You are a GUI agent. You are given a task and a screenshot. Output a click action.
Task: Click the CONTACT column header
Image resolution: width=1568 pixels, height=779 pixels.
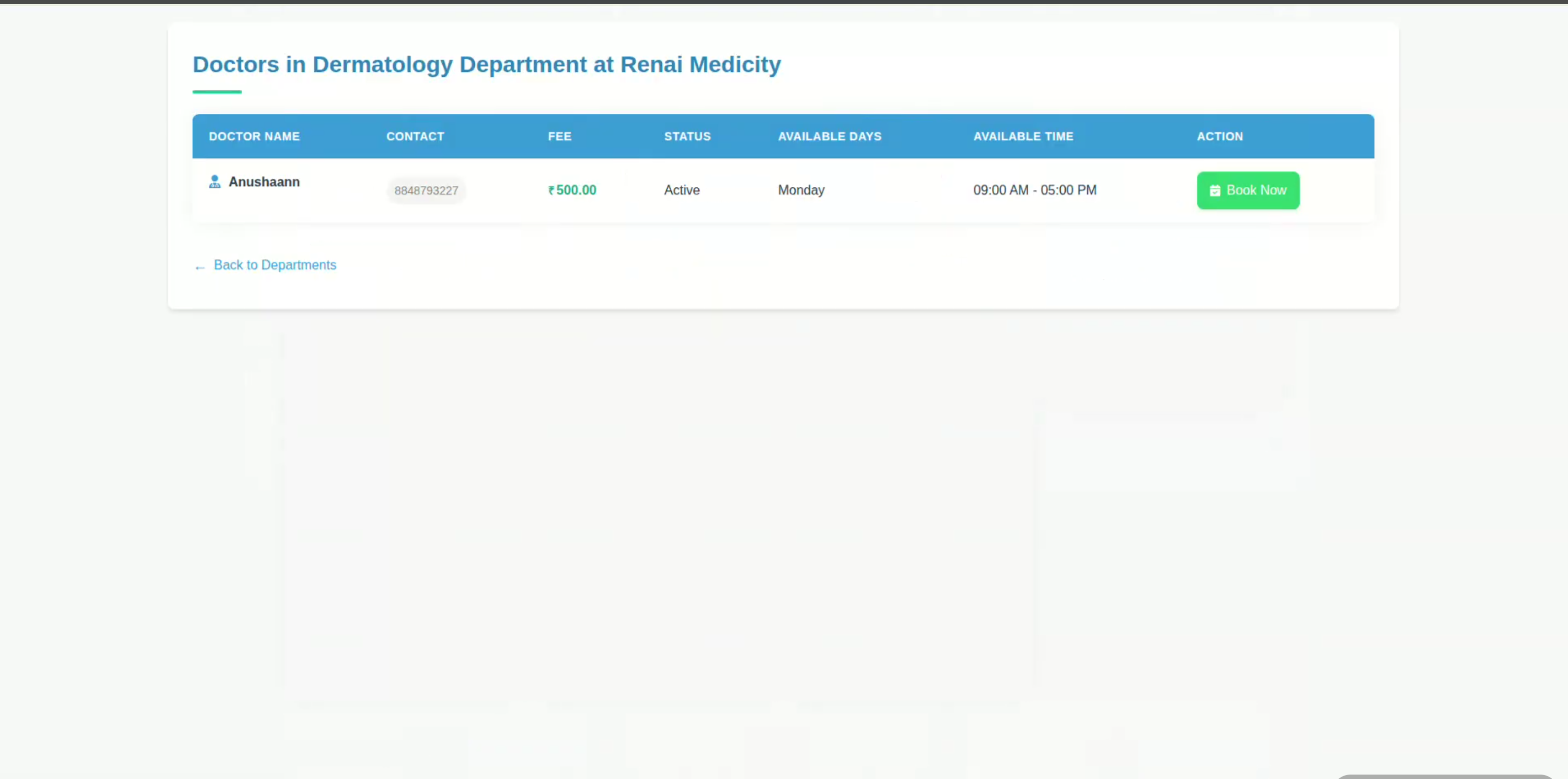point(415,136)
